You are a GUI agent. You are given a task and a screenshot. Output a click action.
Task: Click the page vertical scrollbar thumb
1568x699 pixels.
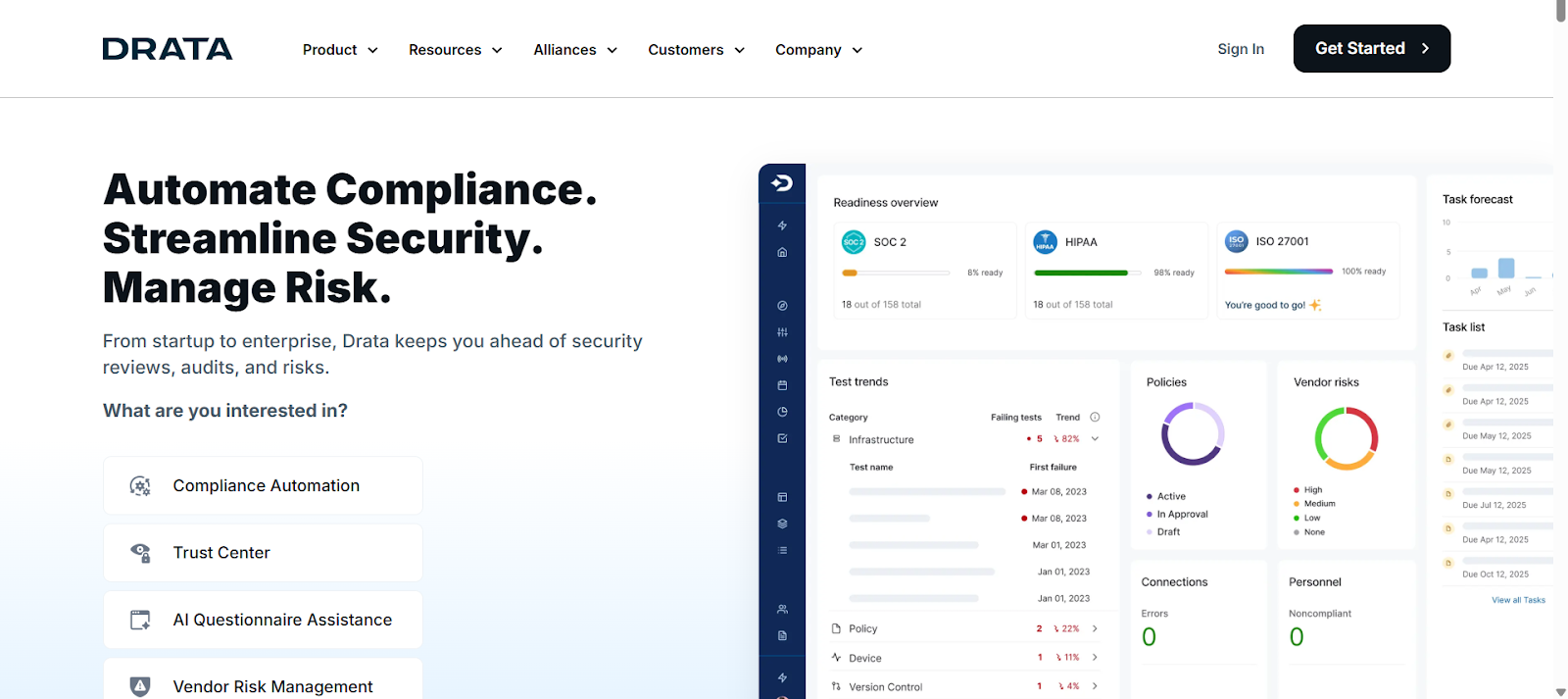pyautogui.click(x=1561, y=11)
